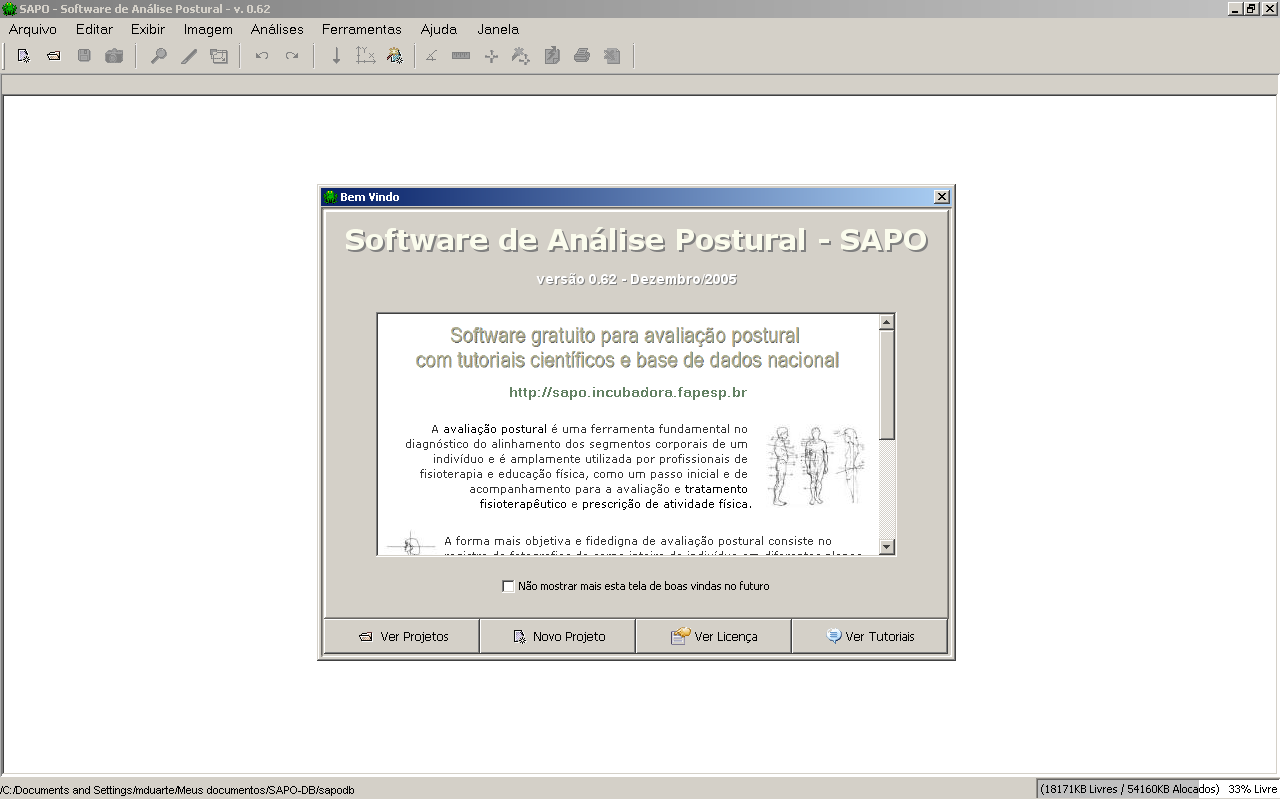Click the open folder toolbar icon
The image size is (1280, 800).
pyautogui.click(x=54, y=56)
